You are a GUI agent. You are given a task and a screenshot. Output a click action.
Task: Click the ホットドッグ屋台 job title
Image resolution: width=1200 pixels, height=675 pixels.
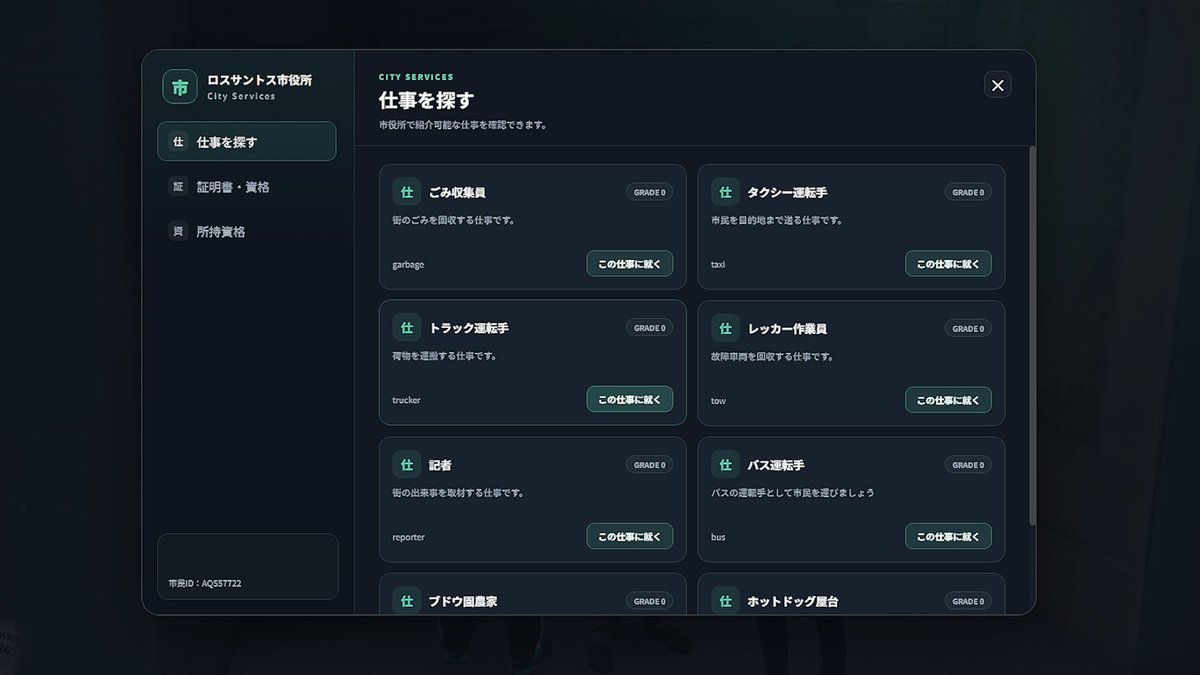(794, 601)
